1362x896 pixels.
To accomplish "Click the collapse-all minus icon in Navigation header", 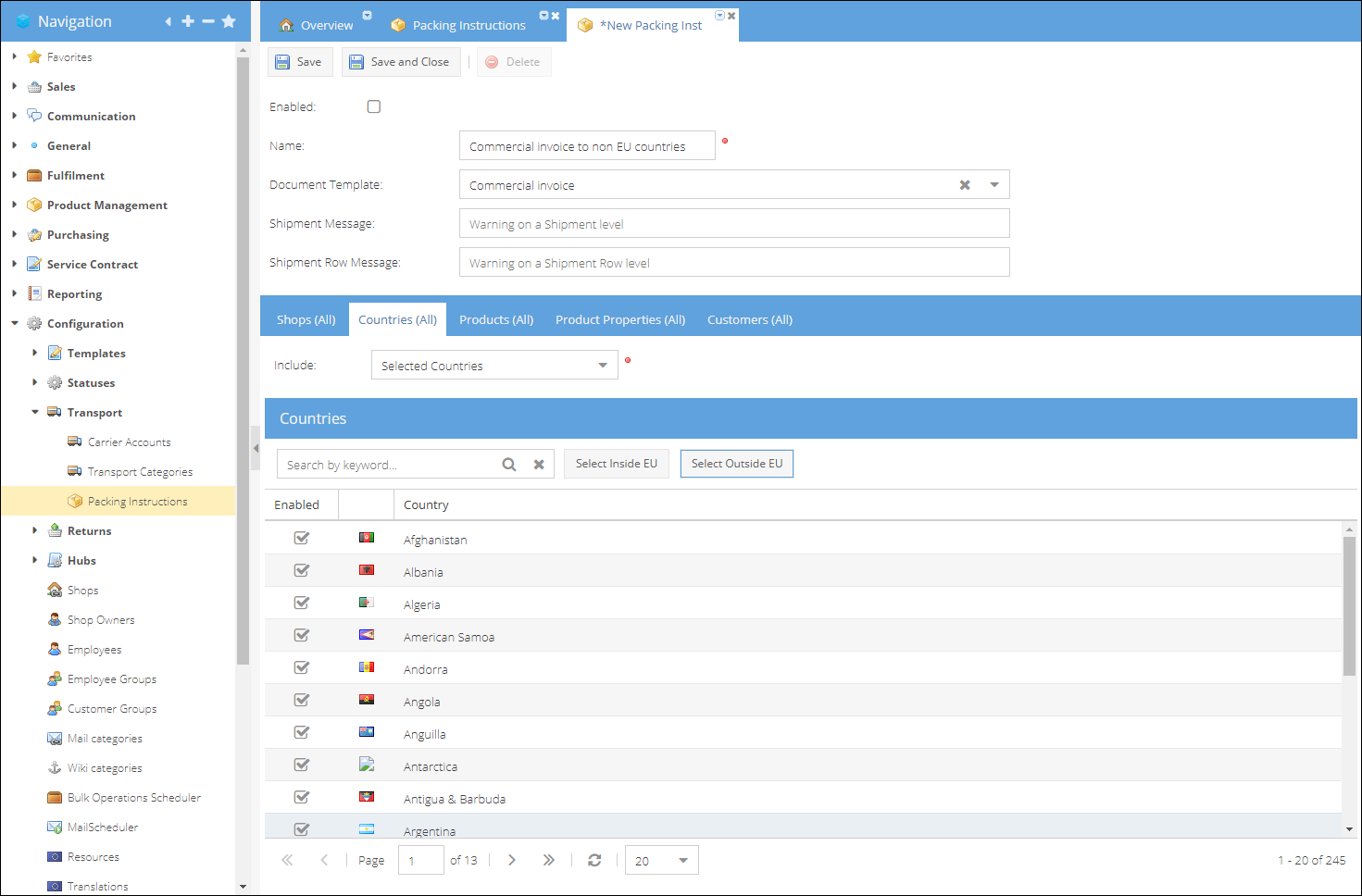I will point(208,21).
